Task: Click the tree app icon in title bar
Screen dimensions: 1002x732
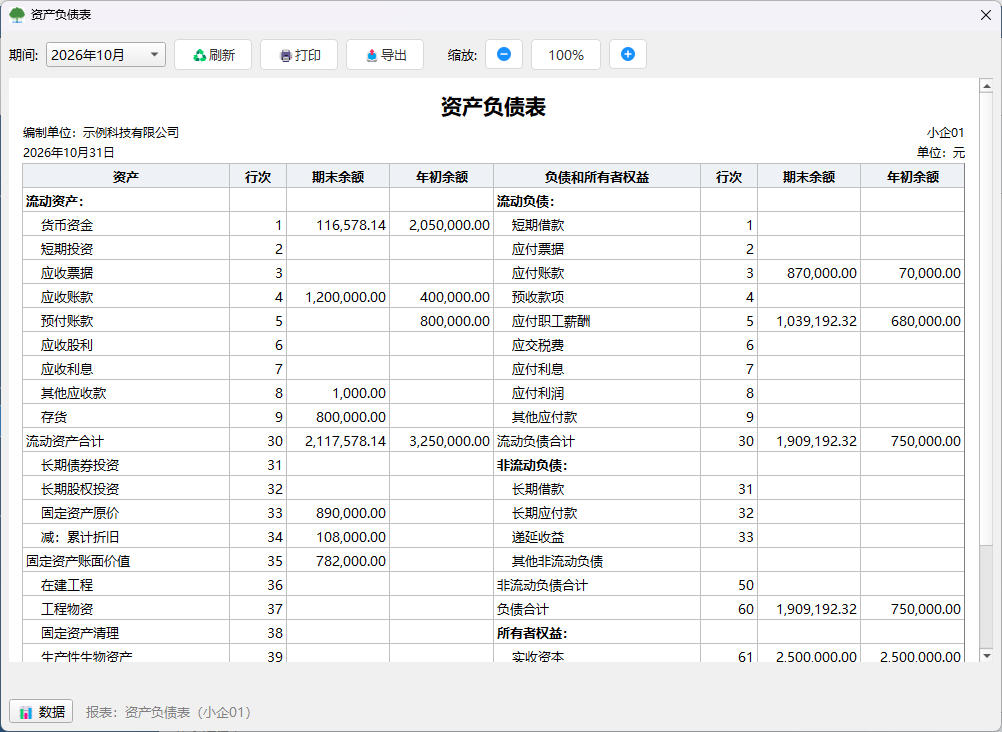Action: (x=17, y=15)
